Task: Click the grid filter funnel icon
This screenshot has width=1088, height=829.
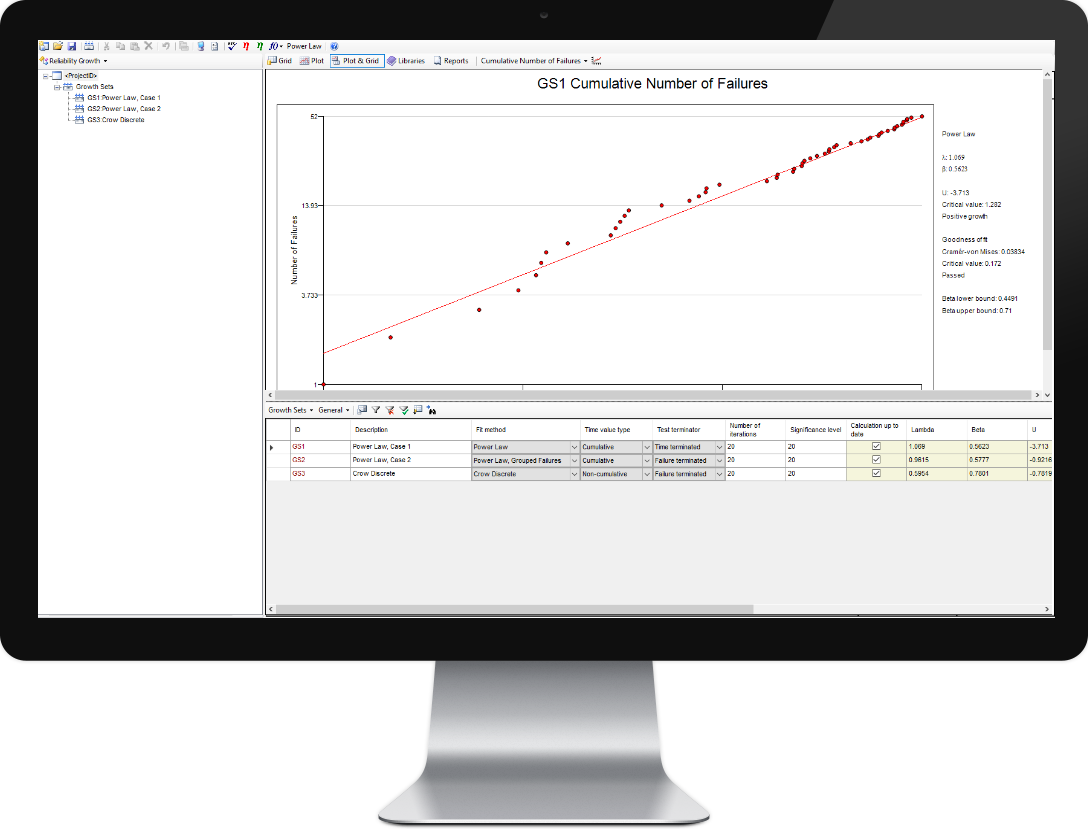Action: pyautogui.click(x=376, y=410)
